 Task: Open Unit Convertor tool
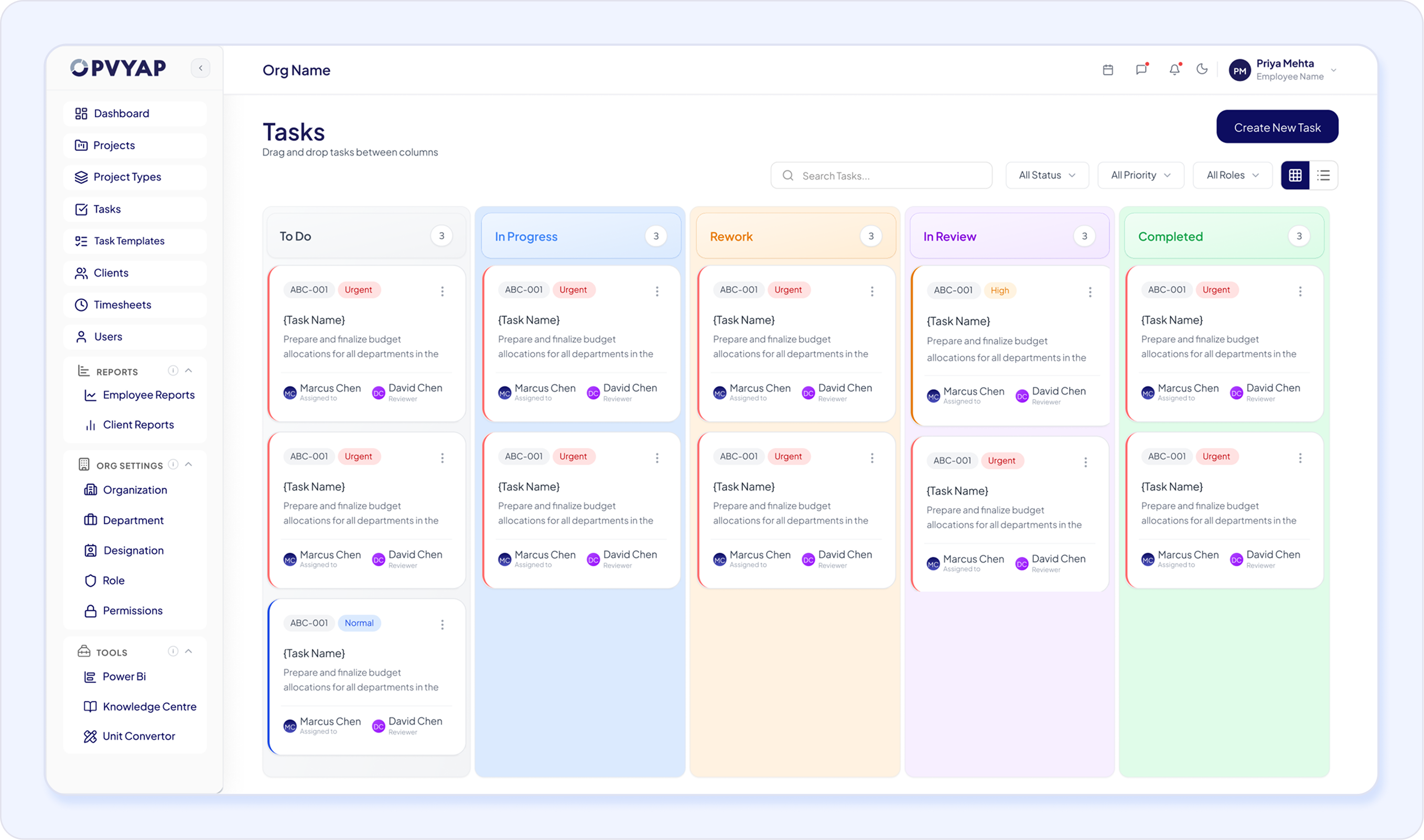click(x=130, y=736)
